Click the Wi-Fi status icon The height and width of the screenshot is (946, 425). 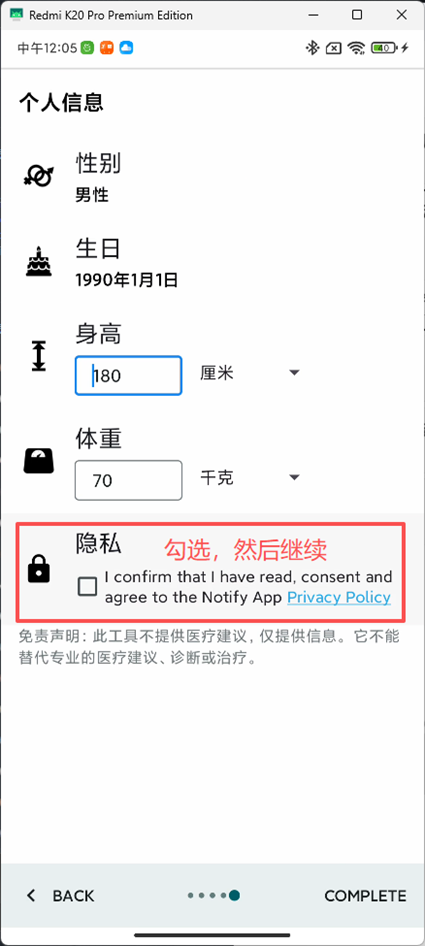click(x=357, y=48)
